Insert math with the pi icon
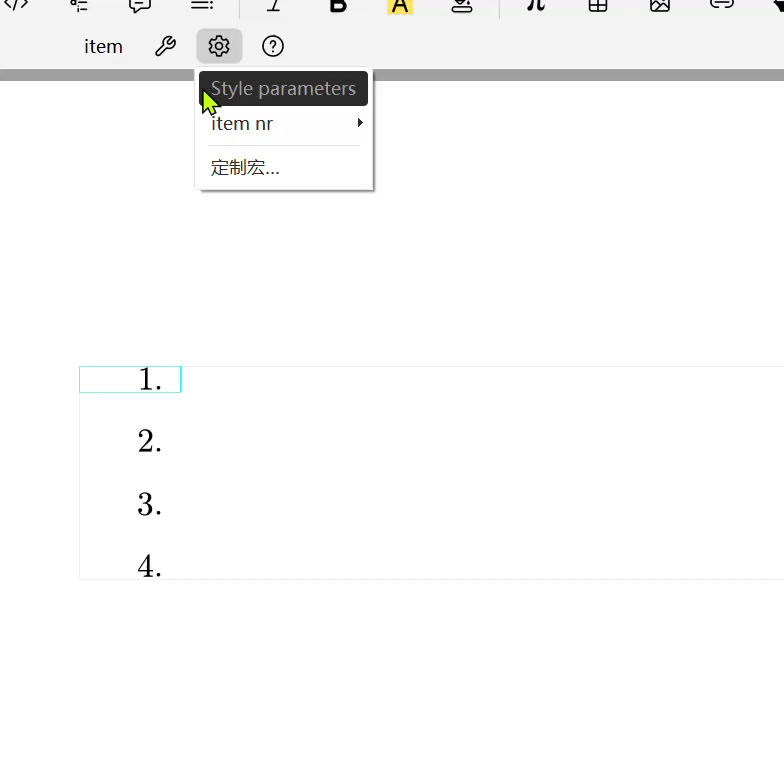The height and width of the screenshot is (760, 784). click(x=536, y=6)
